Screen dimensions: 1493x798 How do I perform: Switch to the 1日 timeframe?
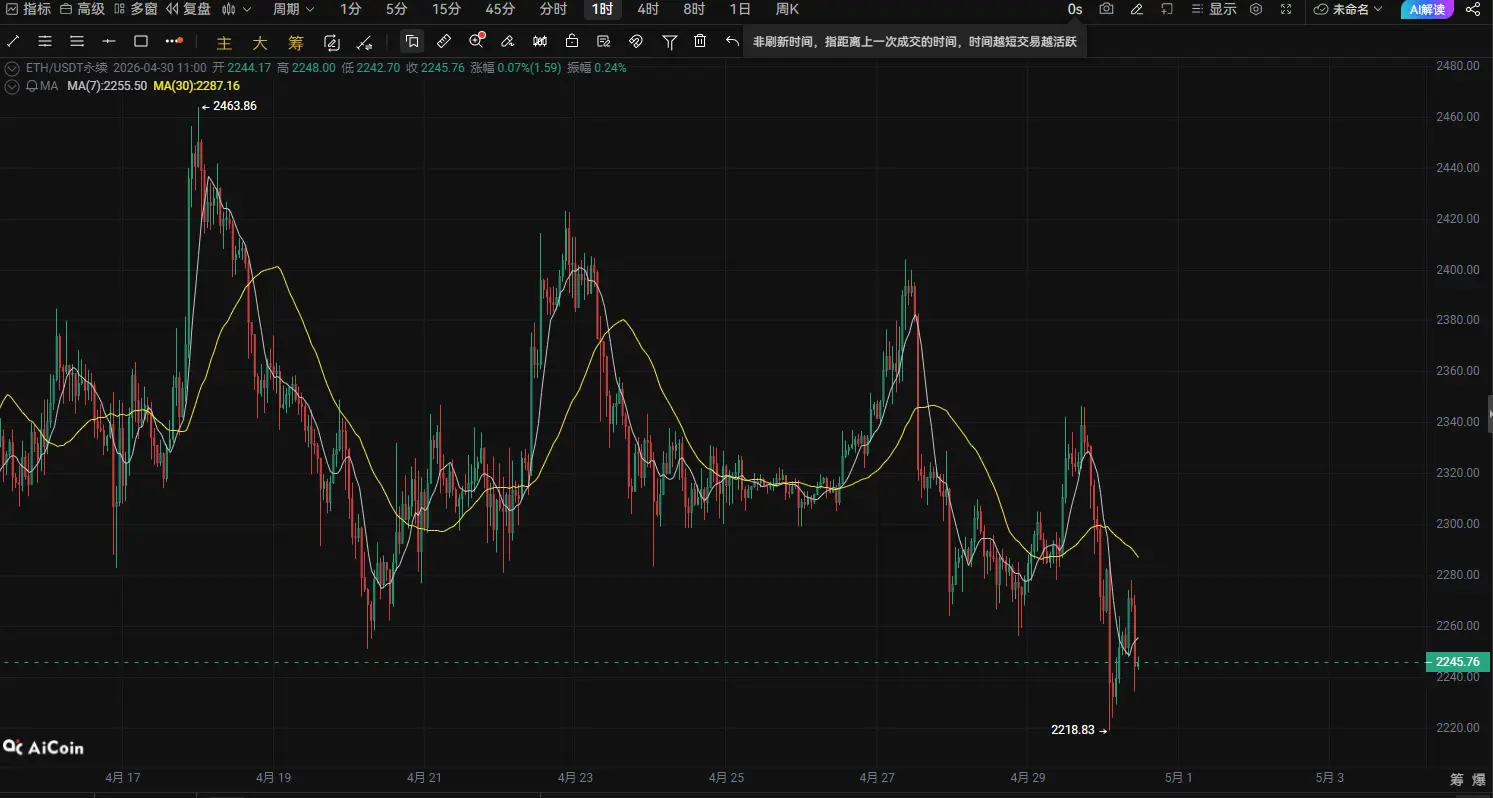point(740,9)
